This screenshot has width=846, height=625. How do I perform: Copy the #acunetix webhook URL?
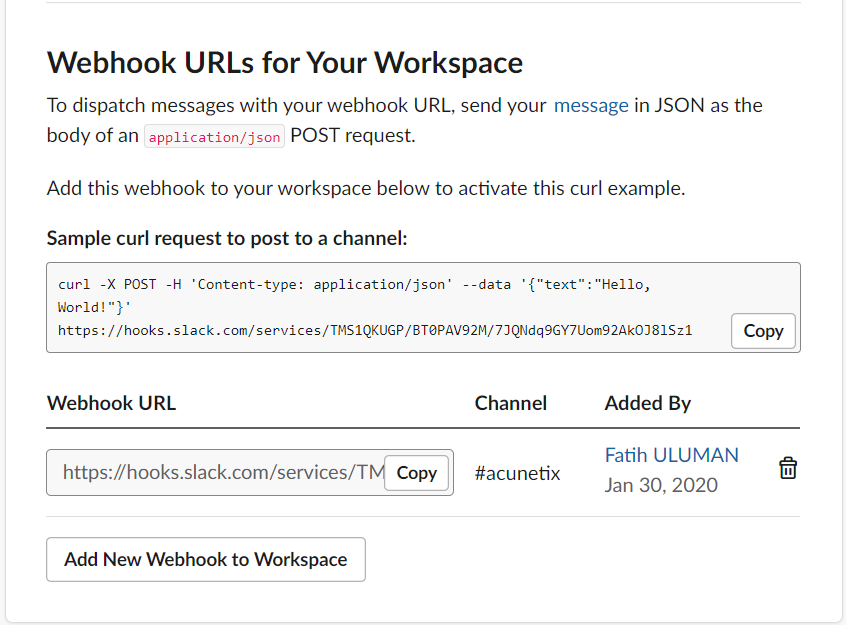[x=417, y=473]
